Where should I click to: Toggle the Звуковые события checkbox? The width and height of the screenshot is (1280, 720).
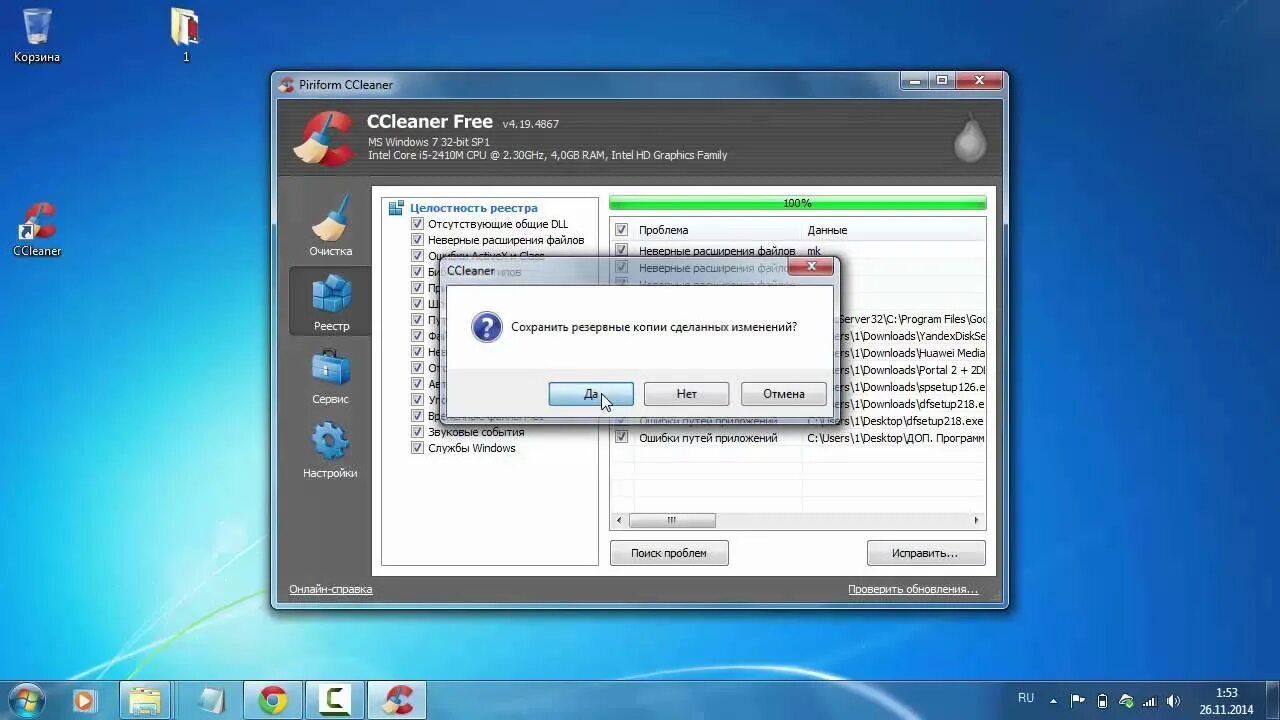pos(417,432)
